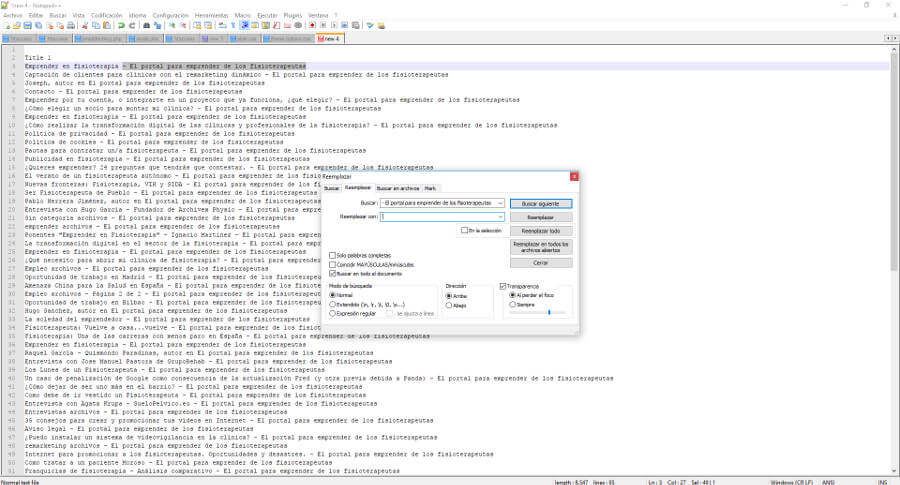Adjust the transparency slider handle
Image resolution: width=900 pixels, height=485 pixels.
click(x=549, y=312)
